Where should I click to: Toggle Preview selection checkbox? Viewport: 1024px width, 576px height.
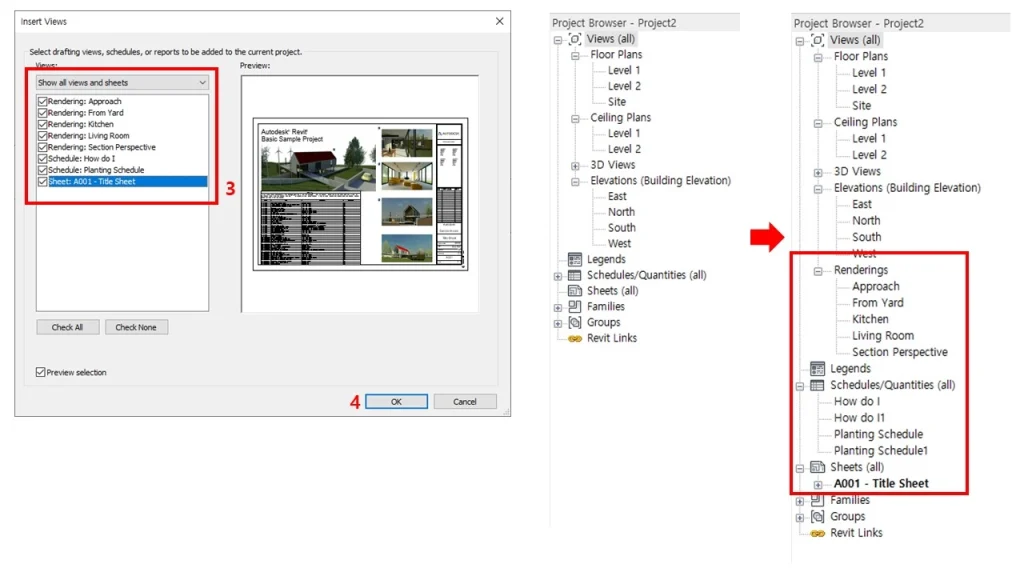[x=40, y=372]
